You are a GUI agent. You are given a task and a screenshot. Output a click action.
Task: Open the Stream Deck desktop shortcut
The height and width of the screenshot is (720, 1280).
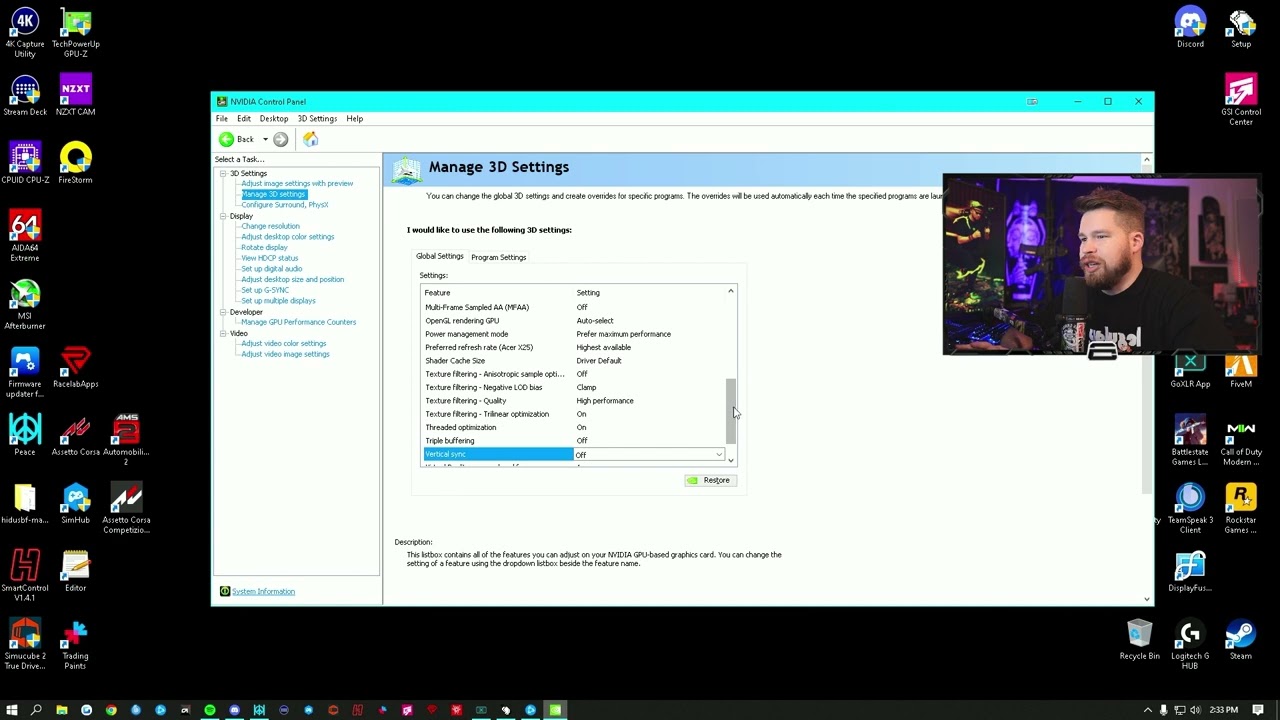coord(25,97)
